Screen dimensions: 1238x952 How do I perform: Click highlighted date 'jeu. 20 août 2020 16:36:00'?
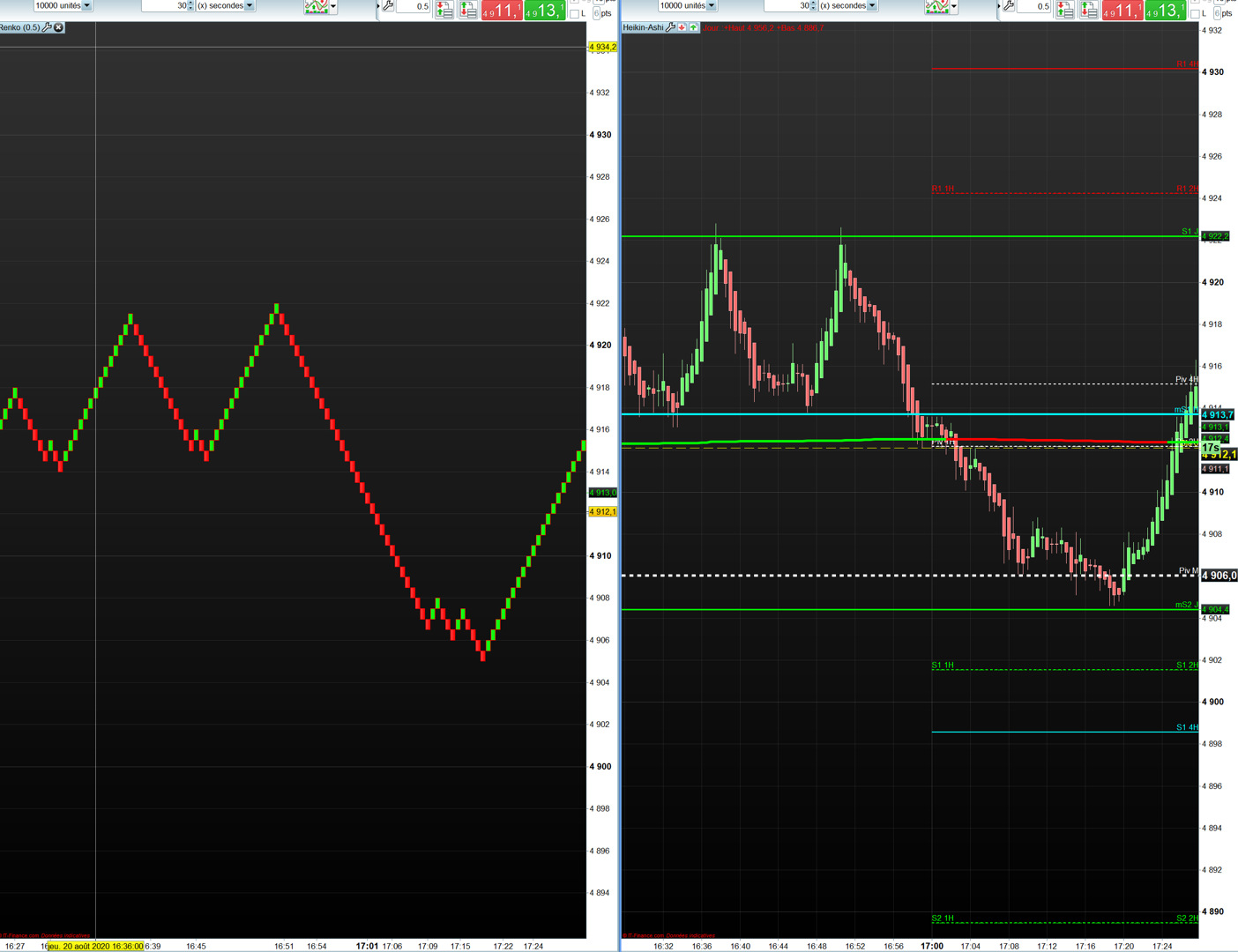pos(95,946)
